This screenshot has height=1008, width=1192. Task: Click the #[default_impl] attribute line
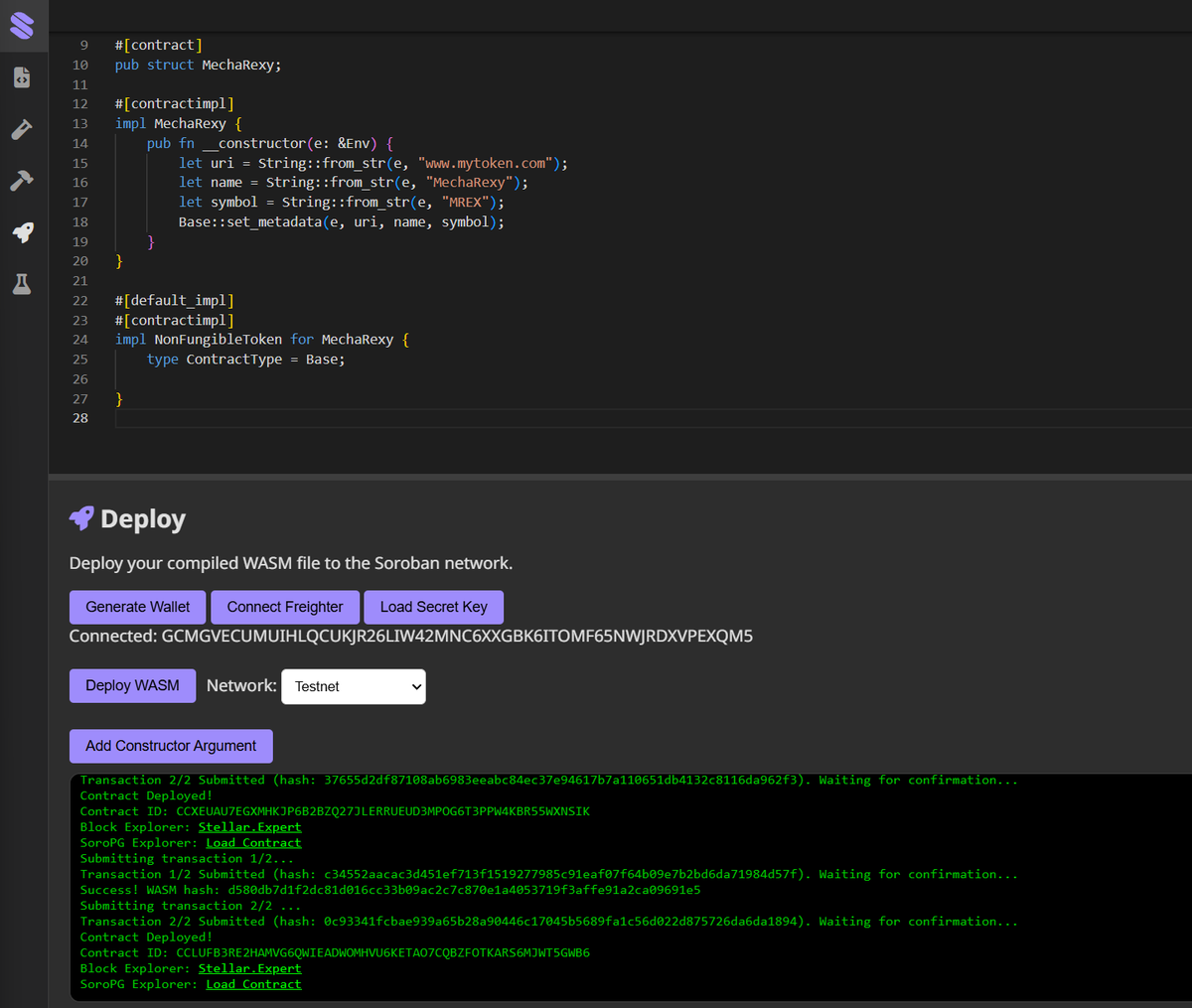175,300
